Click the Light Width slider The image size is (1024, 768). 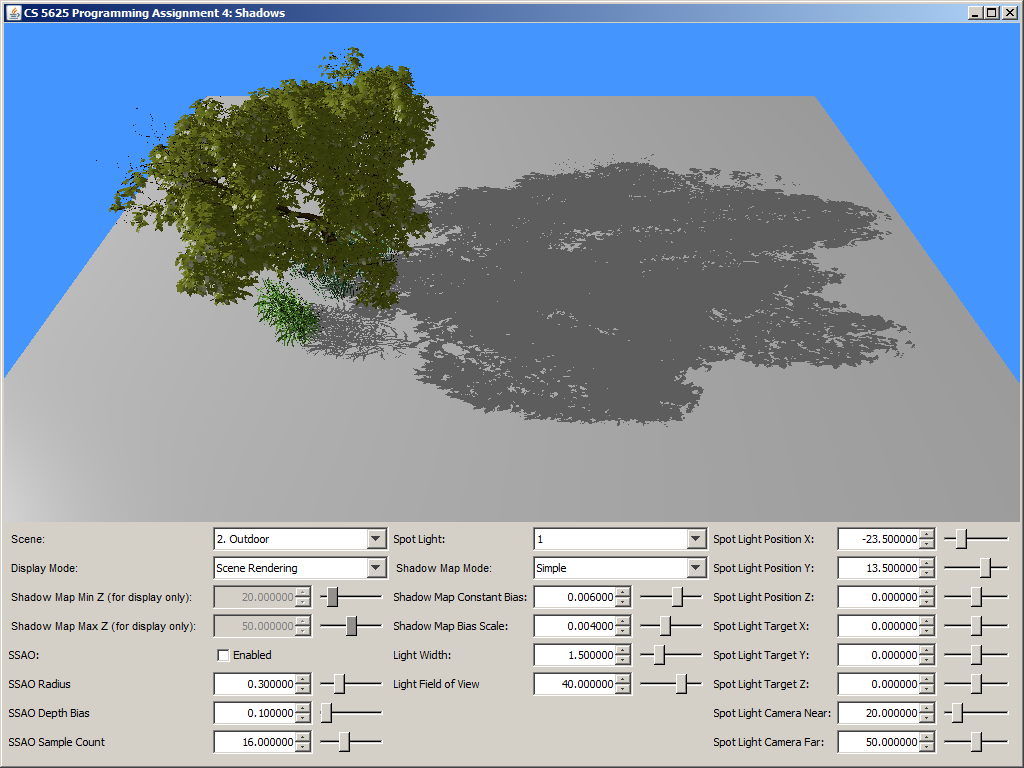click(x=660, y=655)
